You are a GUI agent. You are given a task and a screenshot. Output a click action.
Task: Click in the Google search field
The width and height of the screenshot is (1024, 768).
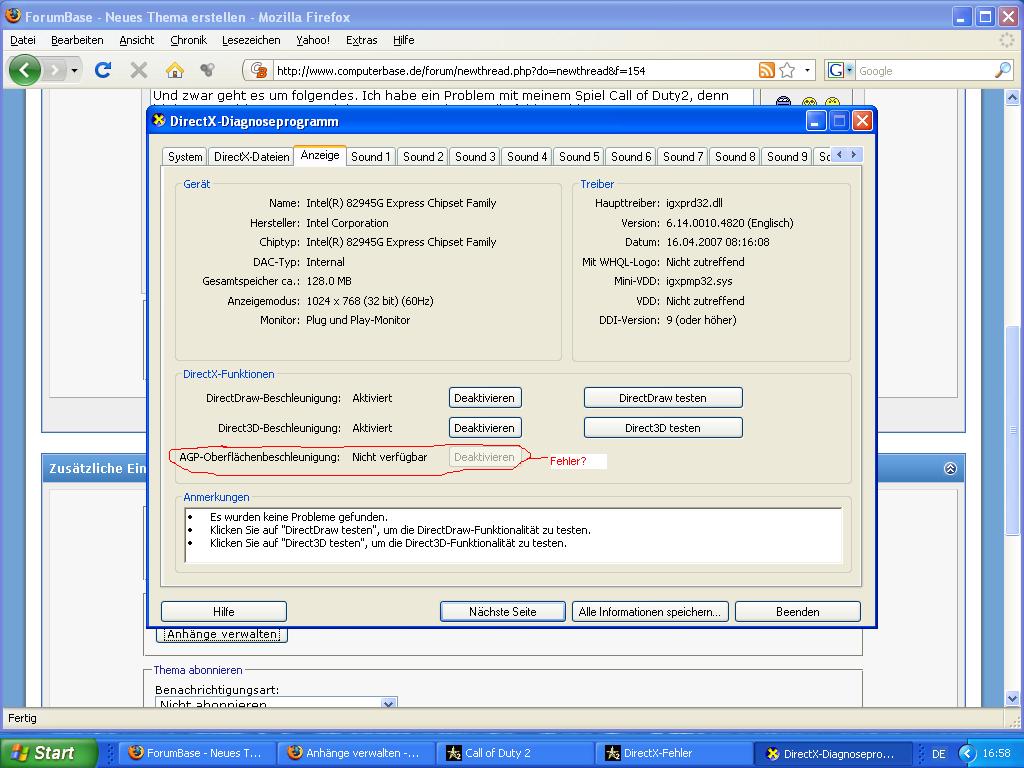coord(923,71)
